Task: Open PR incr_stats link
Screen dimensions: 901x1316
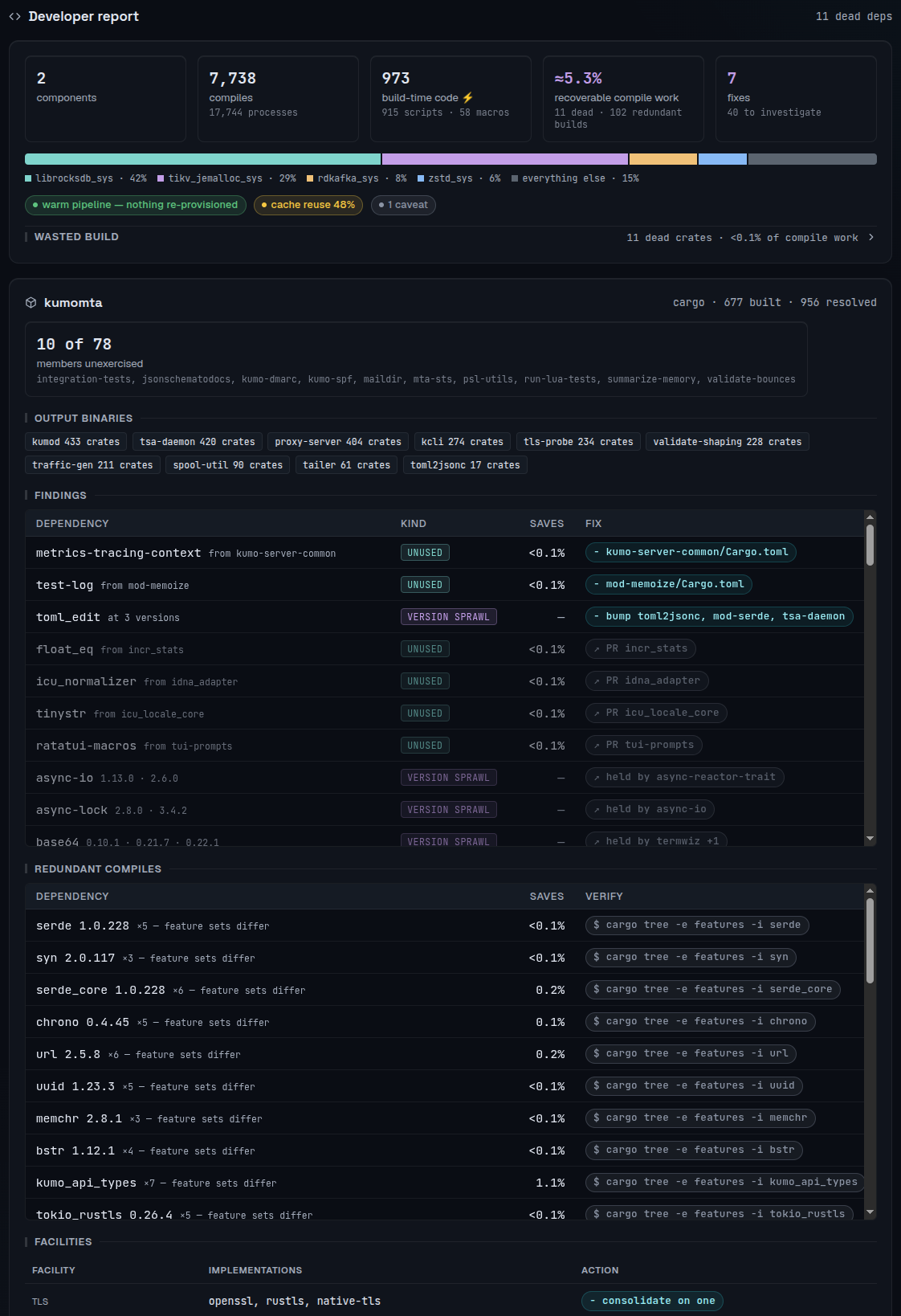Action: click(641, 648)
